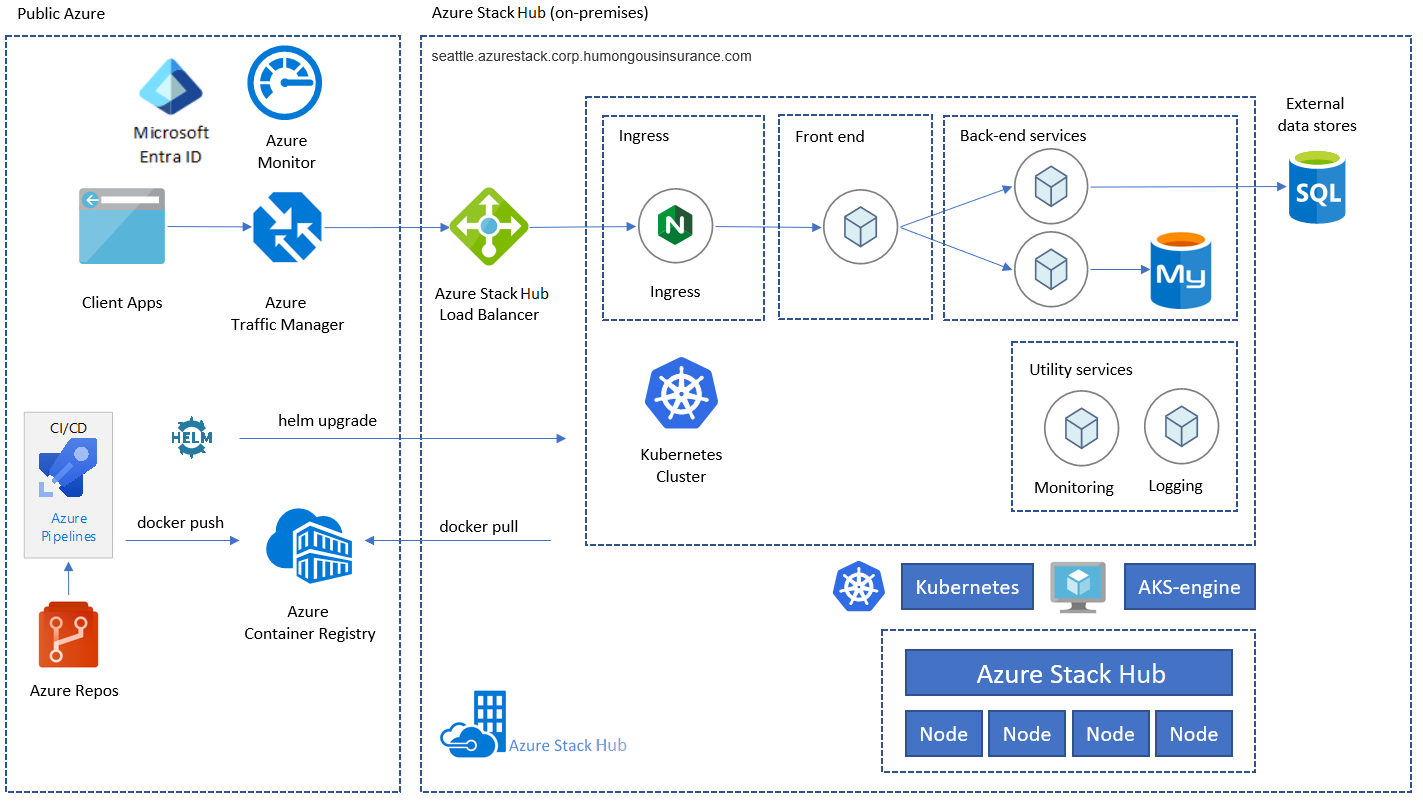Select the "Public Azure" heading
1423x803 pixels.
click(61, 13)
